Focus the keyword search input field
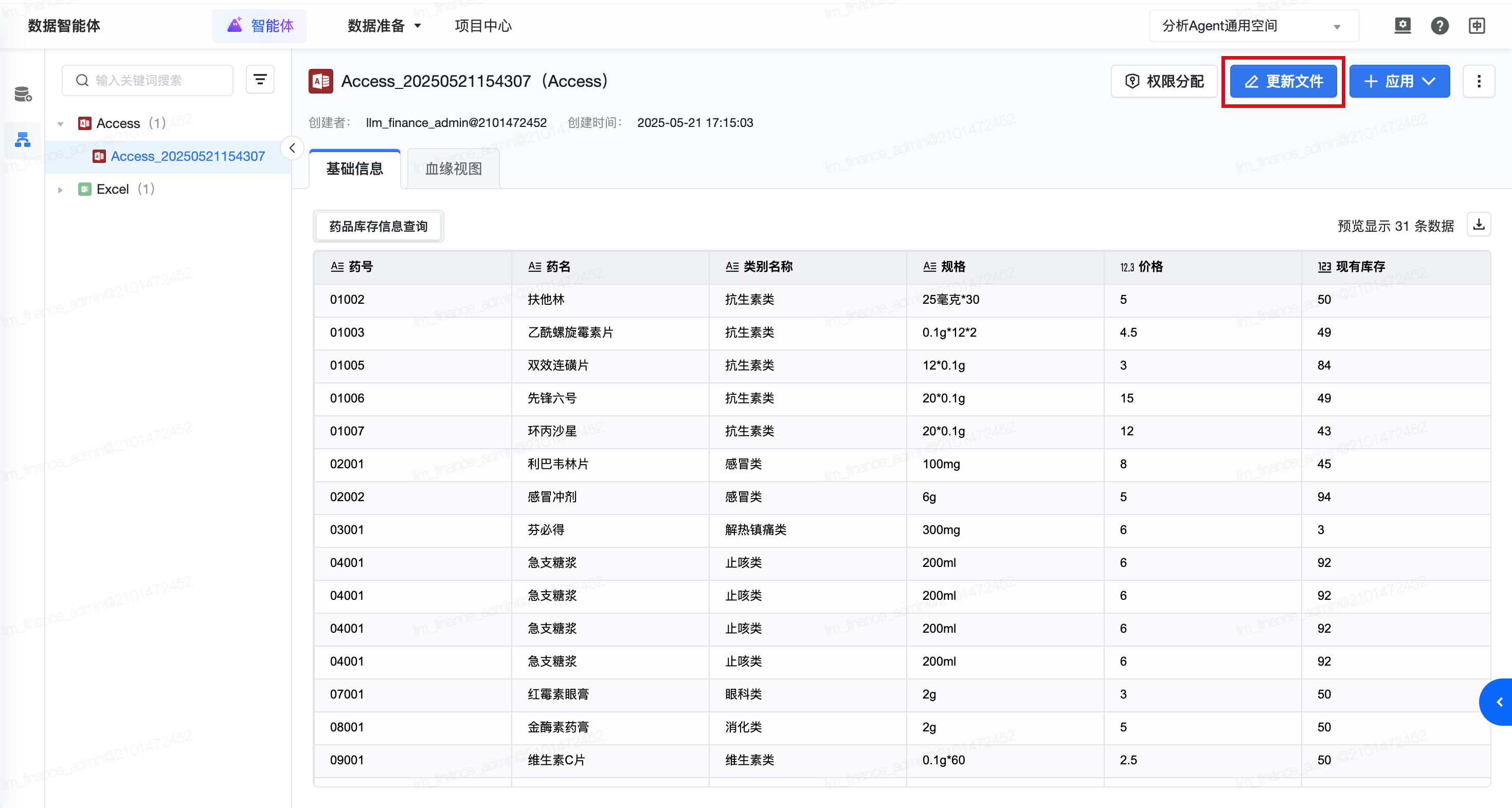The image size is (1512, 808). click(x=147, y=80)
